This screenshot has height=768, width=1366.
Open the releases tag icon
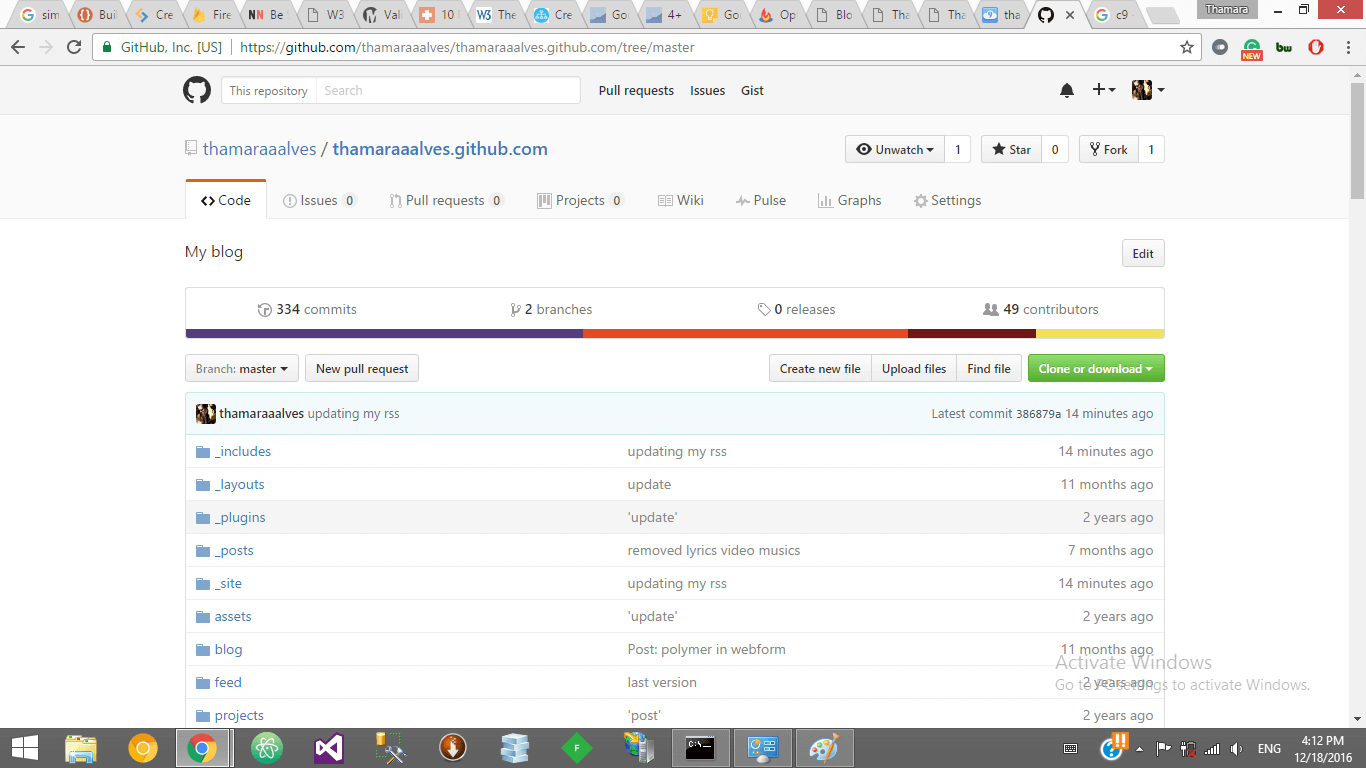pos(765,309)
